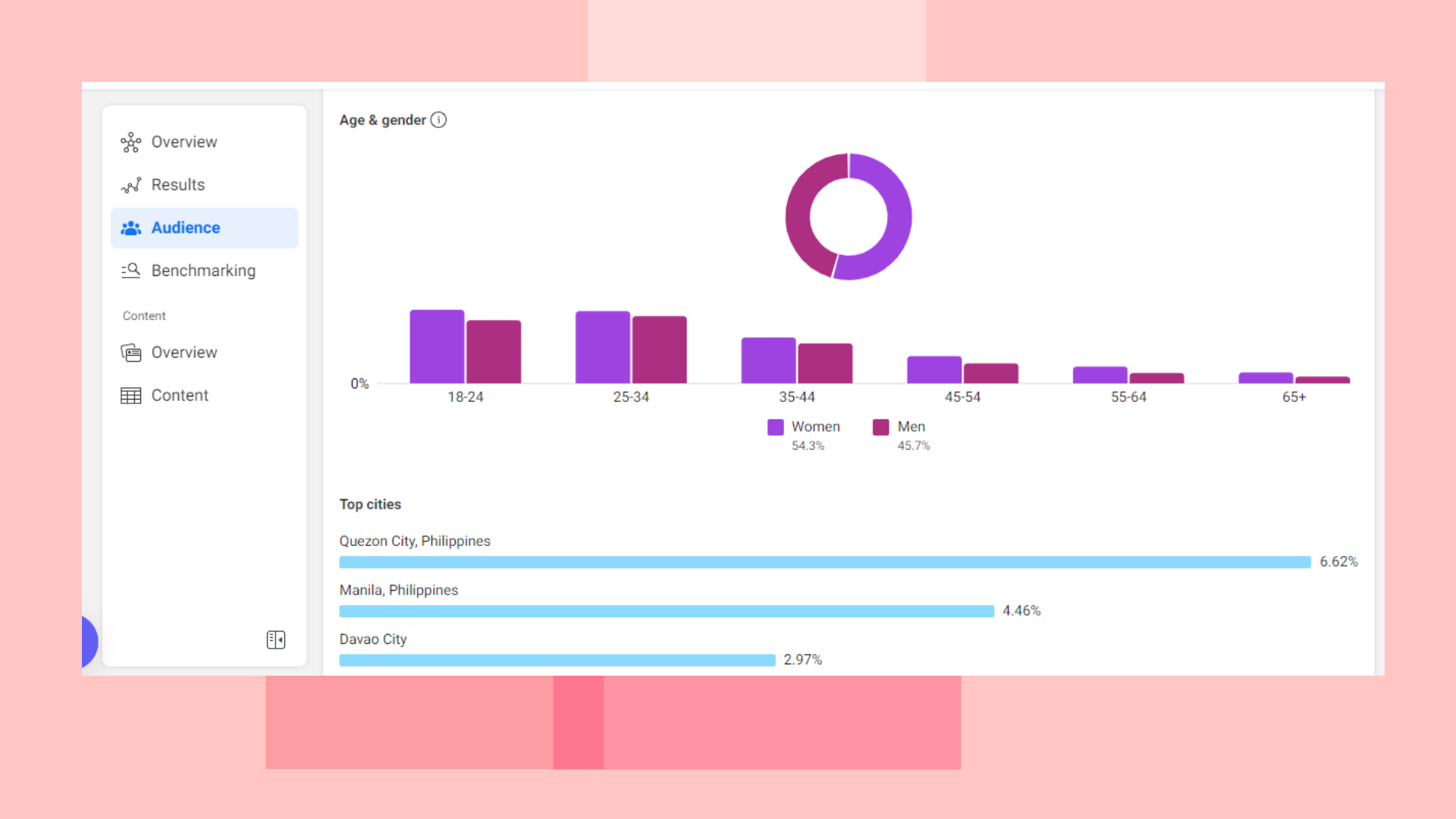The width and height of the screenshot is (1456, 819).
Task: Click the Age & gender heading
Action: [x=383, y=120]
